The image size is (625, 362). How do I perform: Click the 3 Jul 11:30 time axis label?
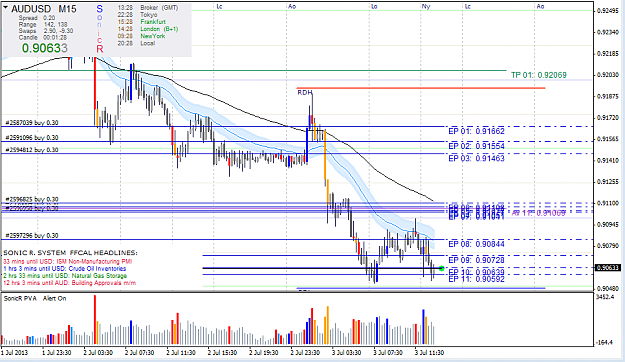pos(430,353)
